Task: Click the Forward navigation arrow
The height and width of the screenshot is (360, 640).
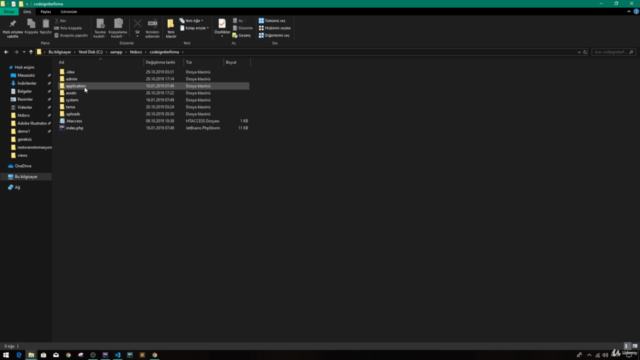Action: (x=16, y=52)
